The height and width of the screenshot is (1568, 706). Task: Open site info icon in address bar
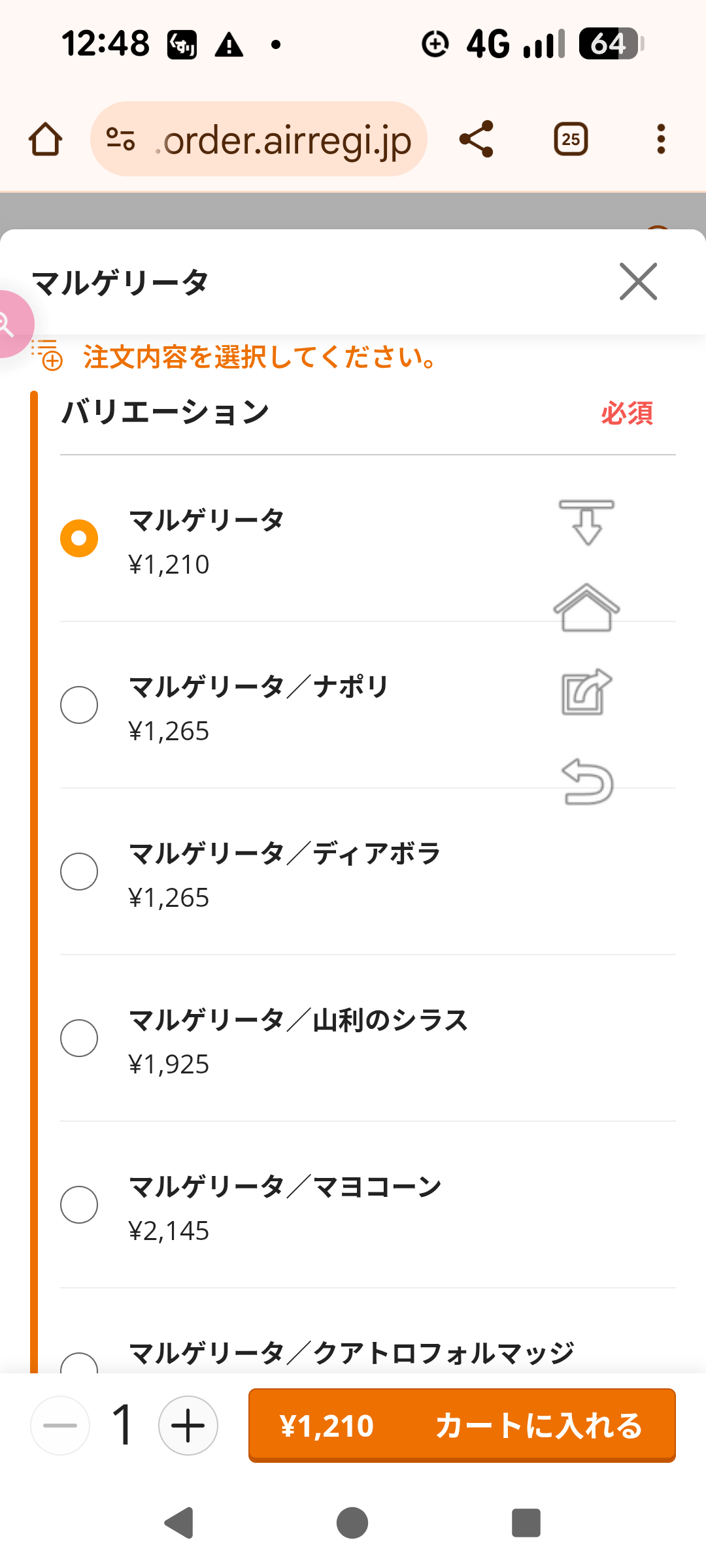121,139
